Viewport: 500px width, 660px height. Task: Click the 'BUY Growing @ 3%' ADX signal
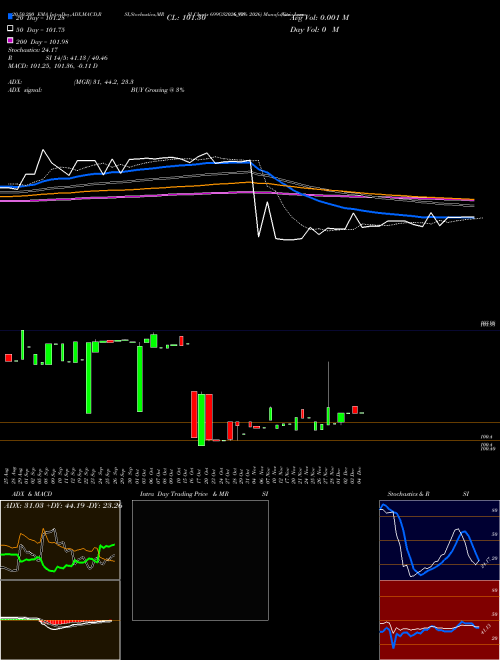coord(157,90)
